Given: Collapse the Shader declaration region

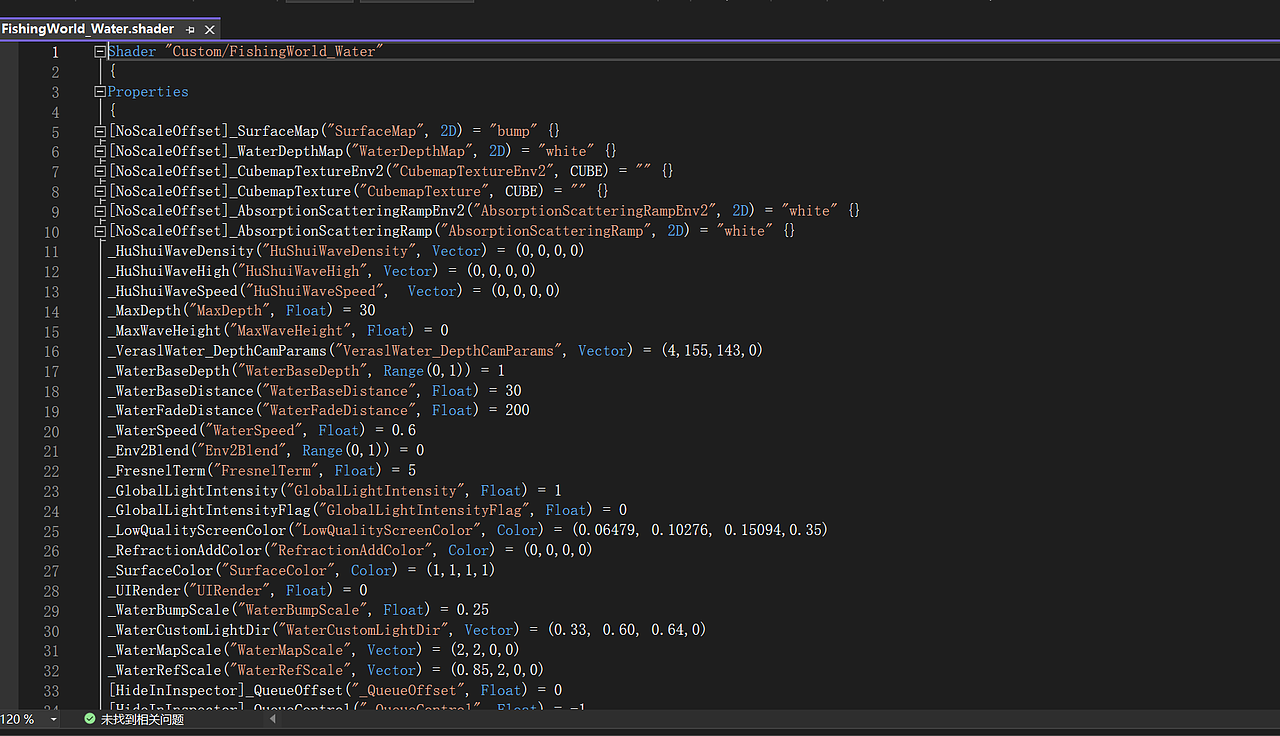Looking at the screenshot, I should (99, 51).
